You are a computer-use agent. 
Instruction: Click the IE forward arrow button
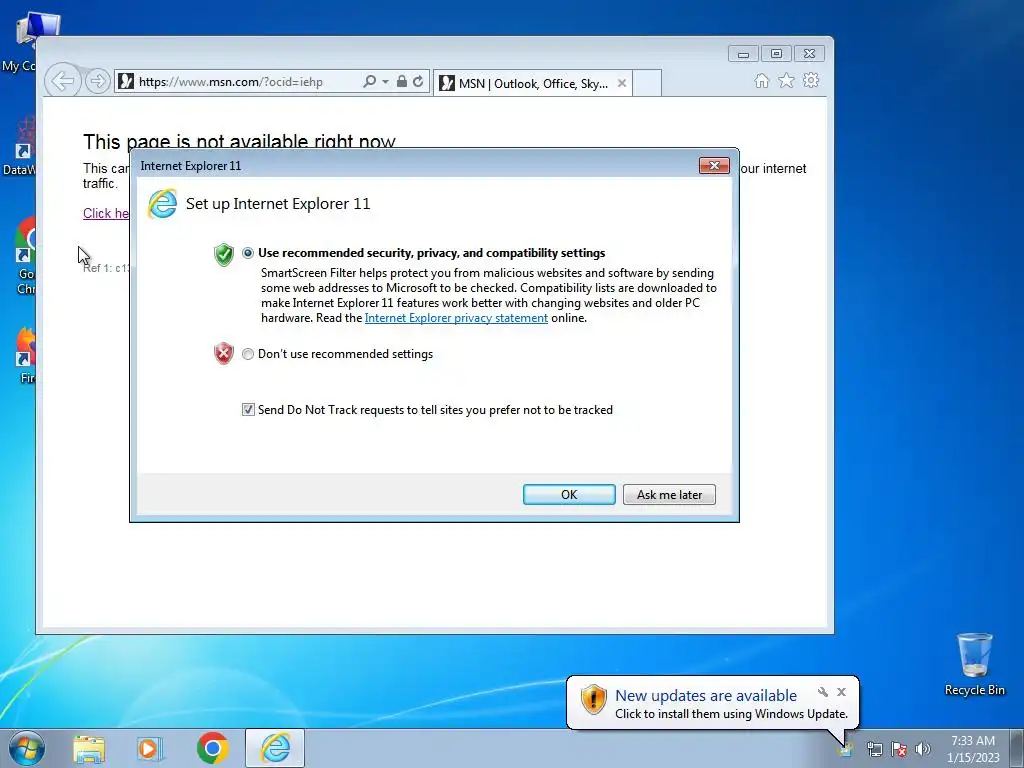[97, 81]
